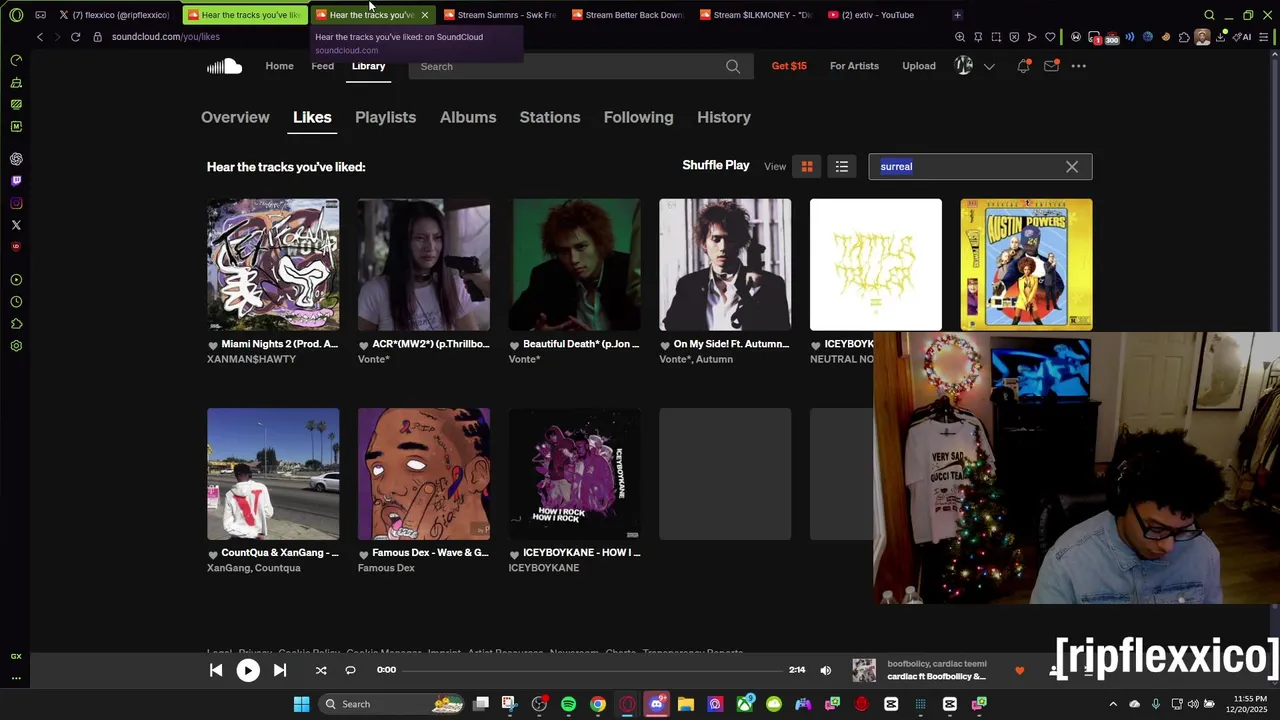Switch to the Playlists tab
This screenshot has height=720, width=1280.
pos(385,117)
